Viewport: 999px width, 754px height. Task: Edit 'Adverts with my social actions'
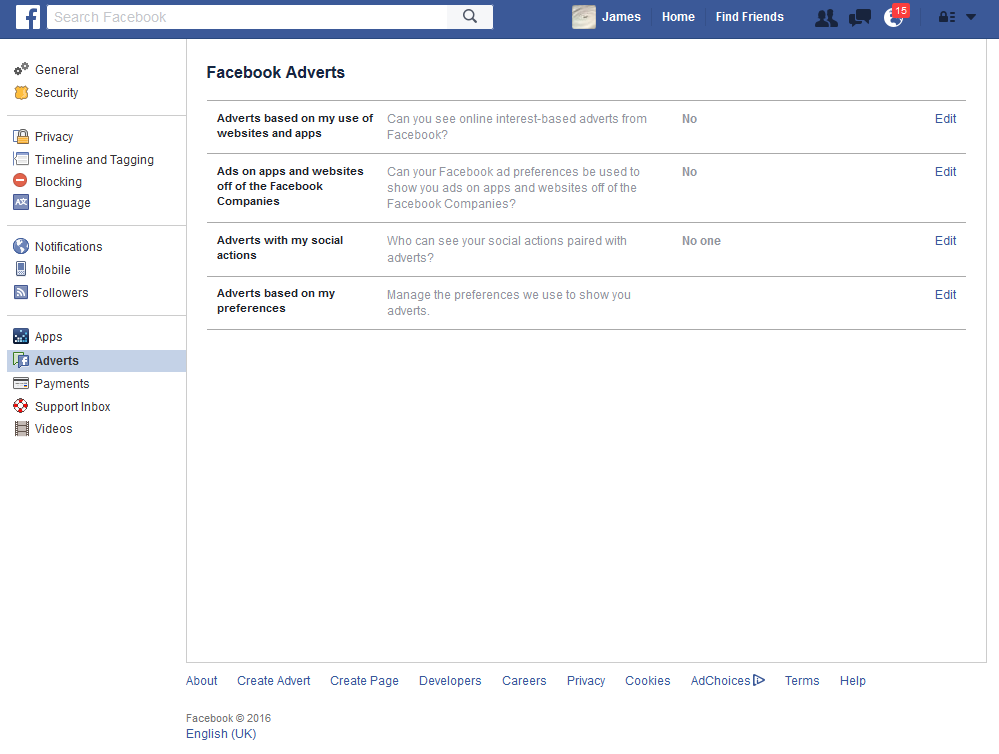[x=944, y=240]
